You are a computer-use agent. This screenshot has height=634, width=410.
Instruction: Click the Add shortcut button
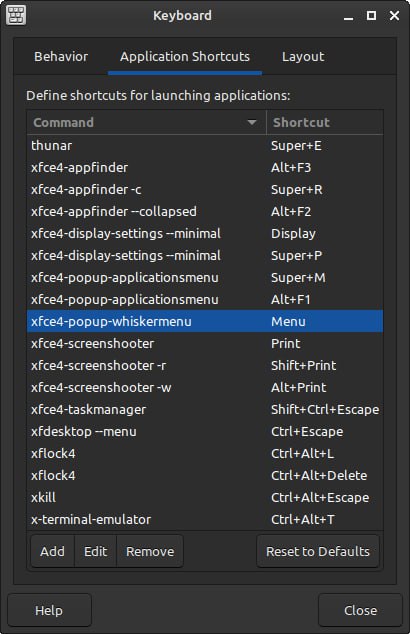[53, 551]
